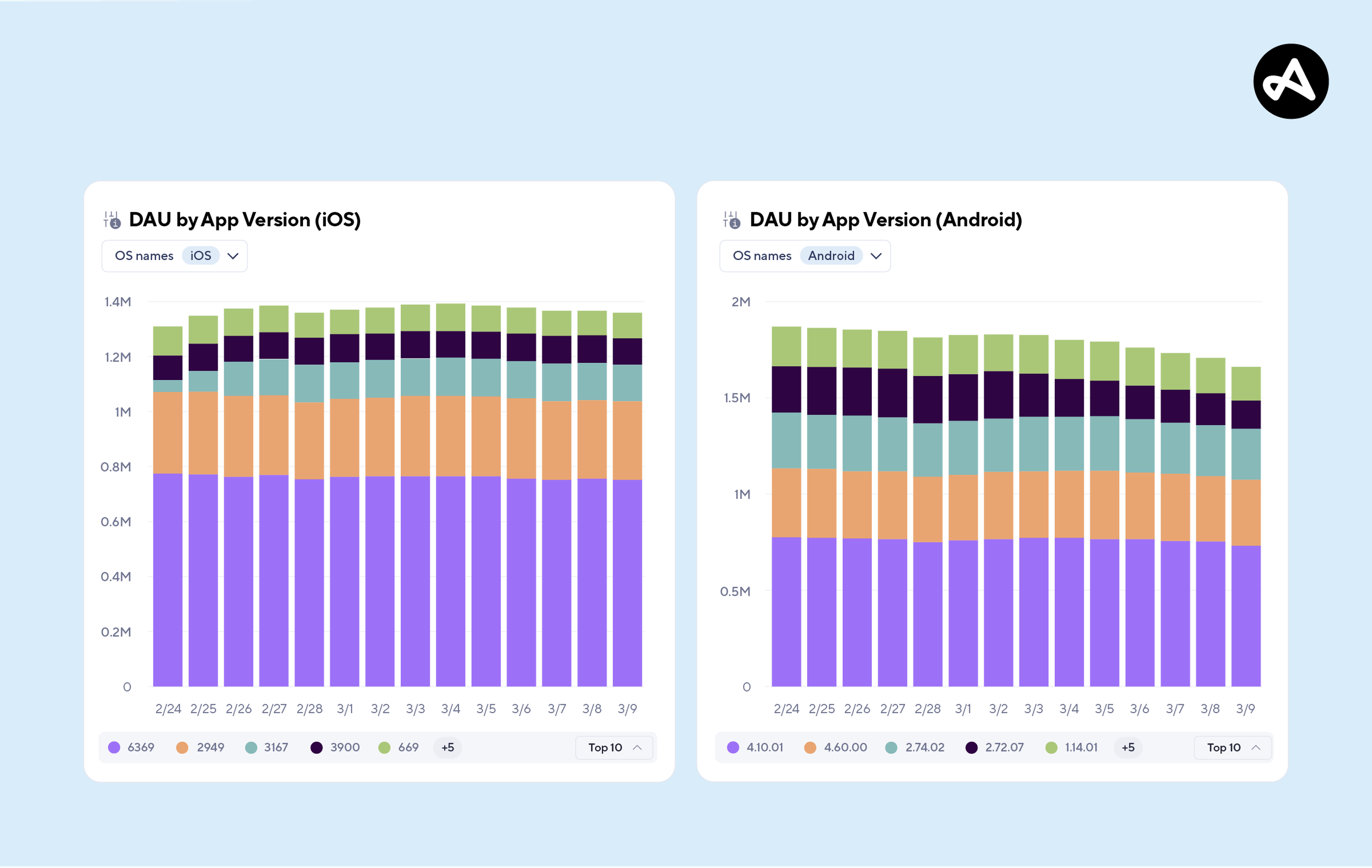Click the Adjust logo icon

tap(1291, 81)
